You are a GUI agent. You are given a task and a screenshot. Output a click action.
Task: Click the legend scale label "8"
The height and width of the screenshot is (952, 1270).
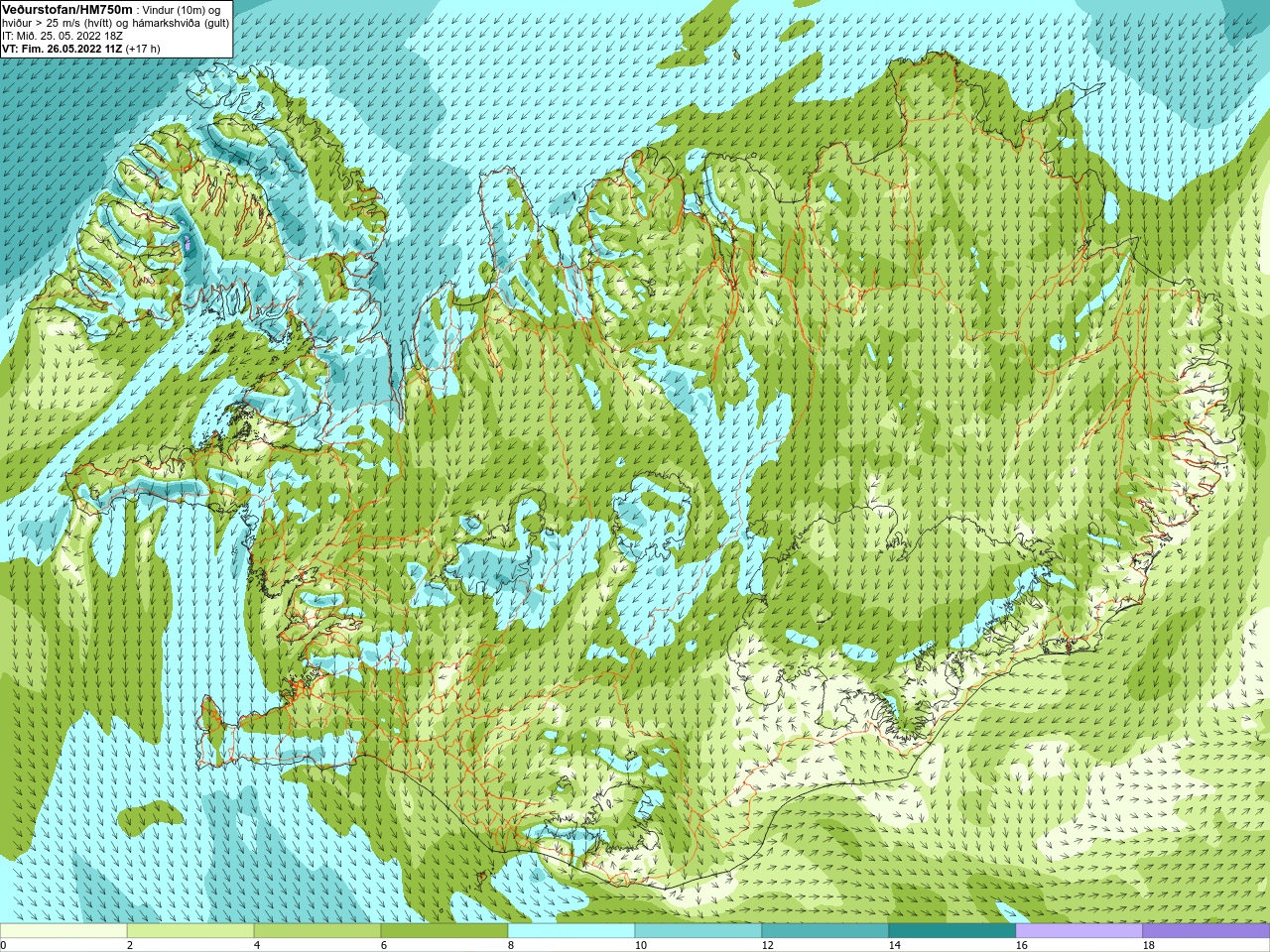click(511, 945)
